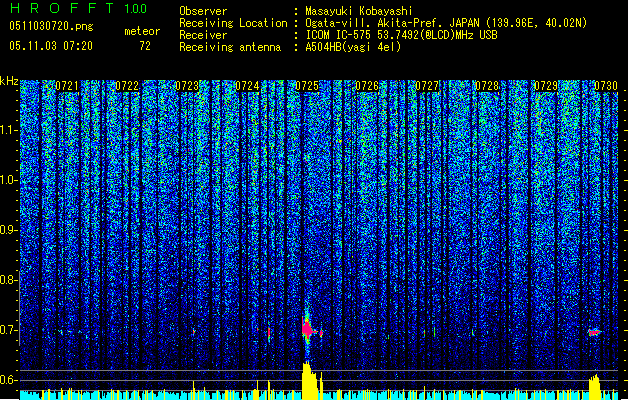This screenshot has height=400, width=629.
Task: Click the Receiver label
Action: (x=203, y=35)
